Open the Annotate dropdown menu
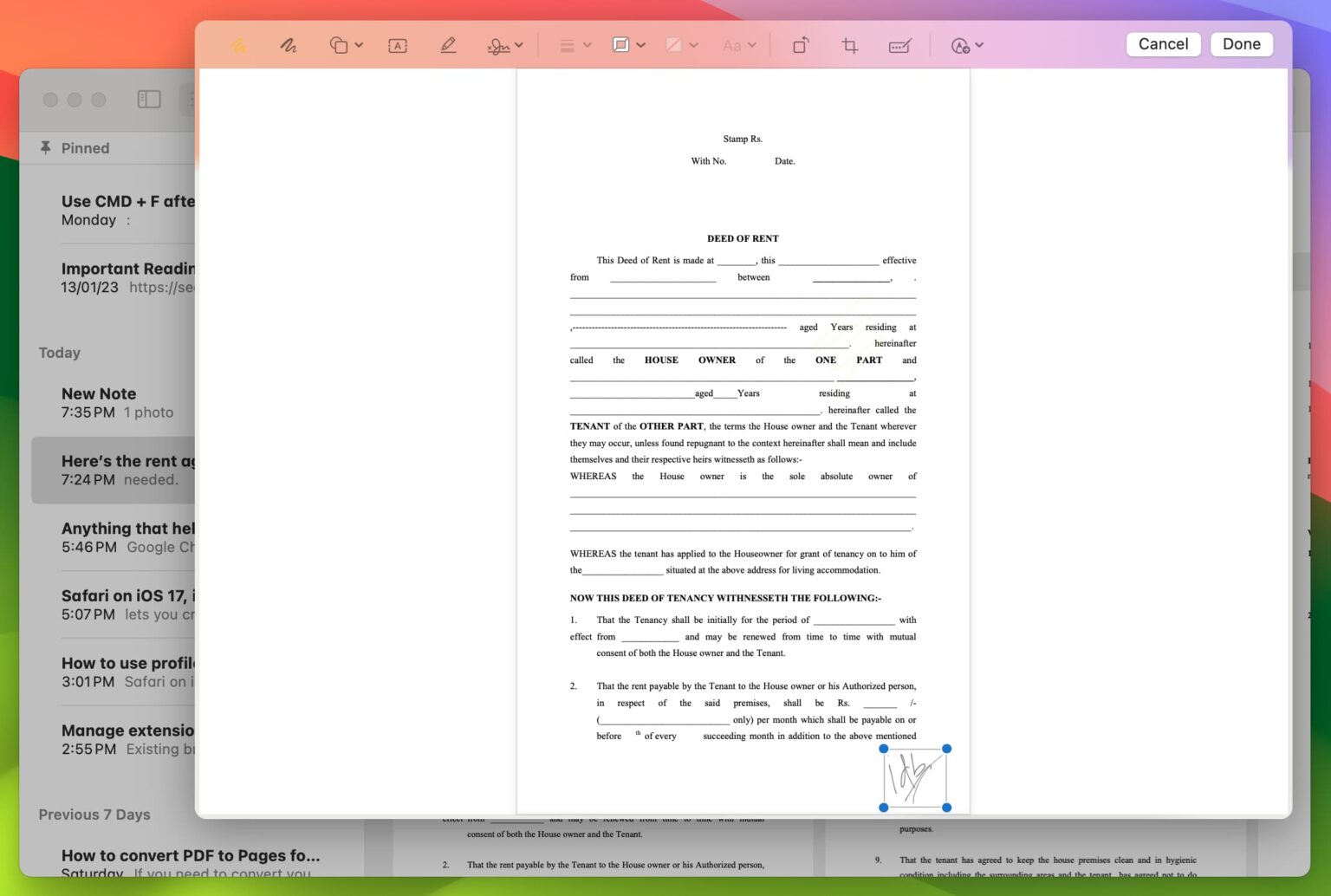Viewport: 1331px width, 896px height. (x=967, y=45)
